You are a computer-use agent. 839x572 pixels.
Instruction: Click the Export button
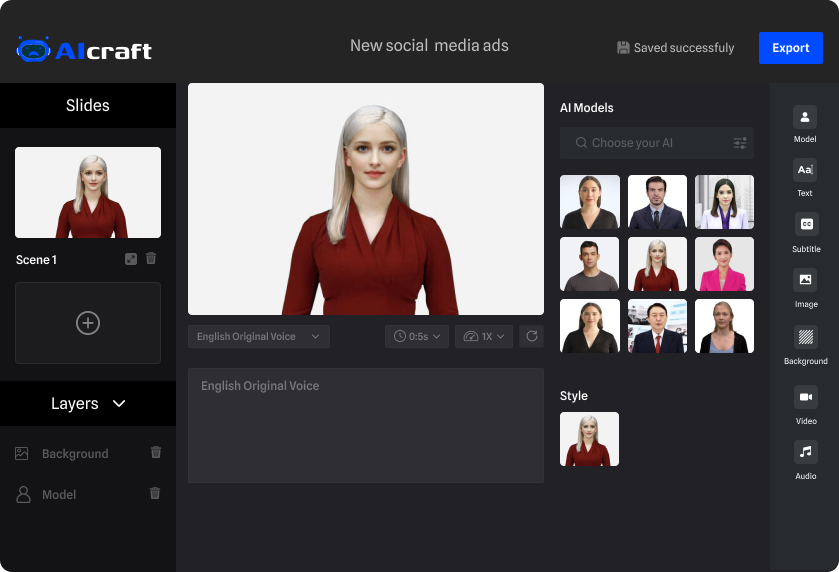click(790, 48)
